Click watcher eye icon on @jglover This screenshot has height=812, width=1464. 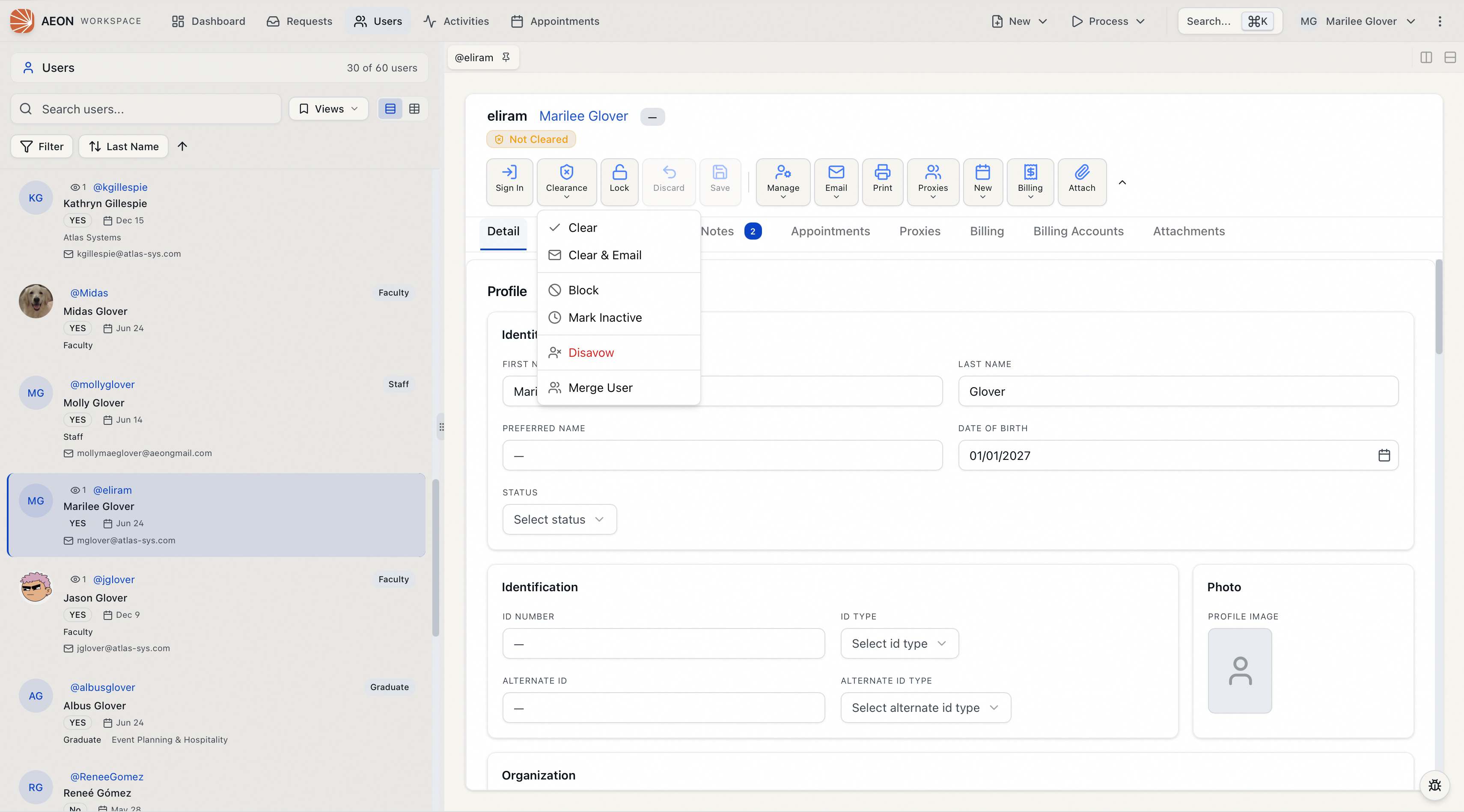[75, 579]
